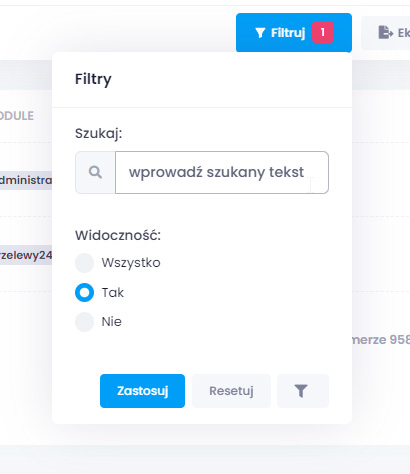Select the Wszystko visibility radio button
Image resolution: width=410 pixels, height=474 pixels.
(84, 263)
